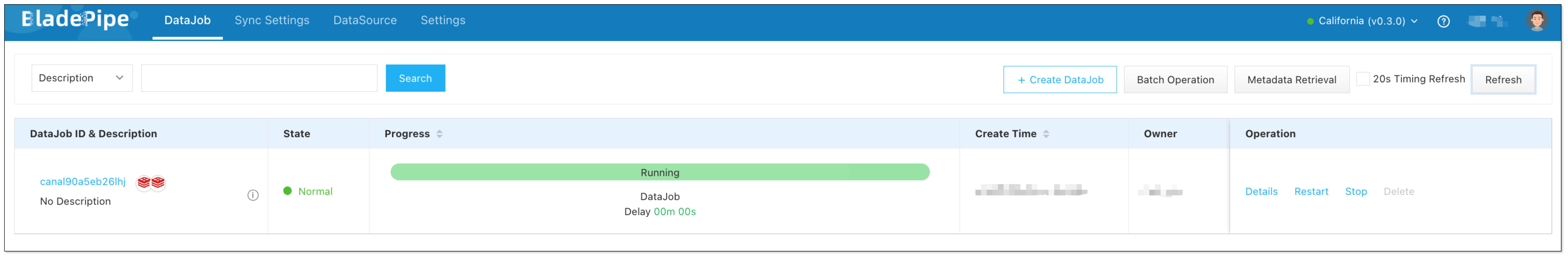Click the Redis datasource icons
This screenshot has height=258, width=1568.
[x=151, y=182]
